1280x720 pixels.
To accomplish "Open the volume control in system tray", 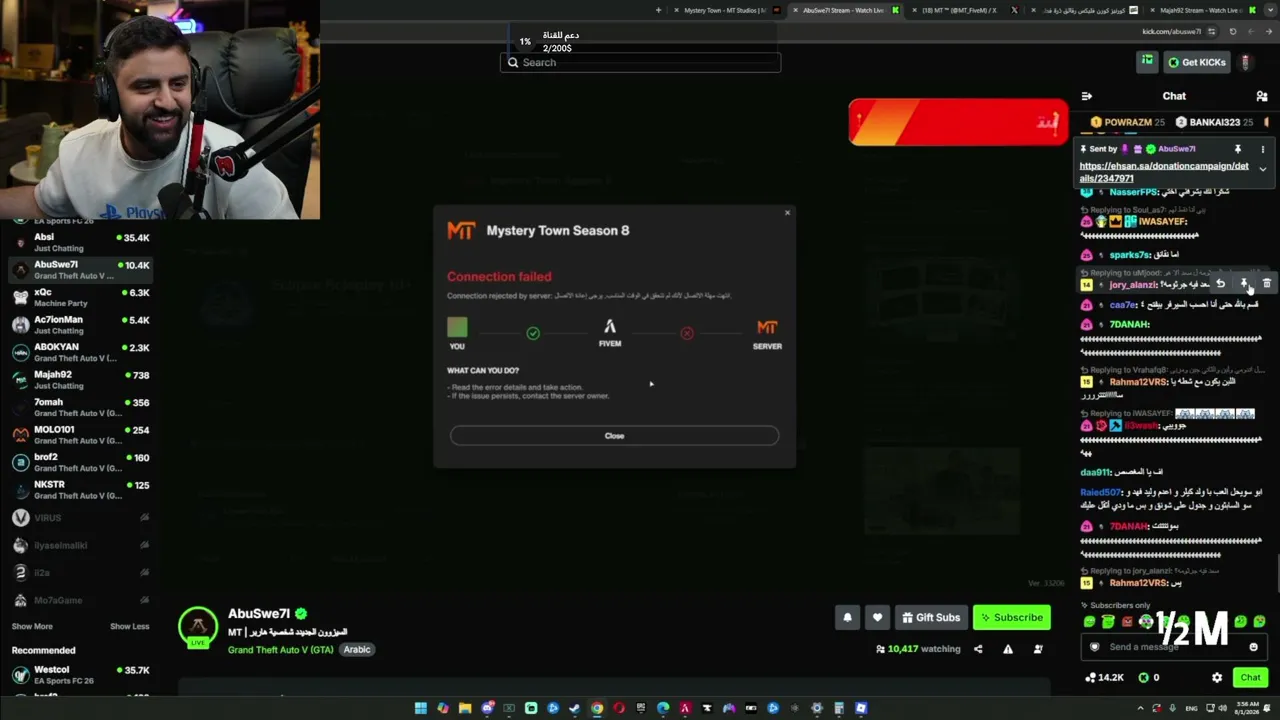I will tap(1222, 708).
